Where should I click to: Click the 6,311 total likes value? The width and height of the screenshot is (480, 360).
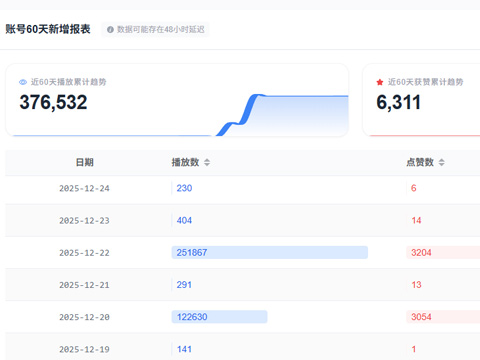[399, 102]
